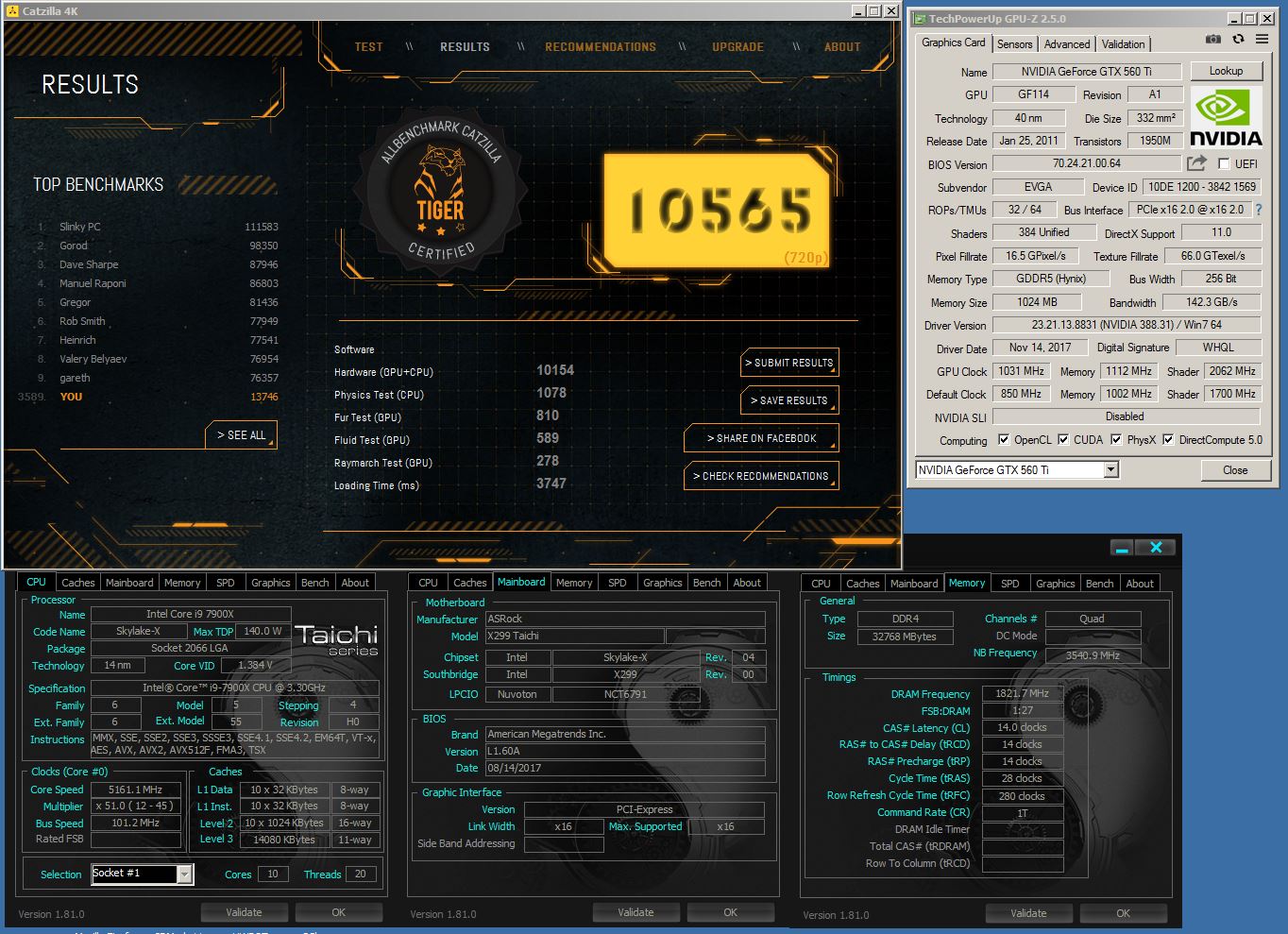
Task: Click the Memory Type value GDDR5 (Hynix)
Action: tap(1051, 279)
